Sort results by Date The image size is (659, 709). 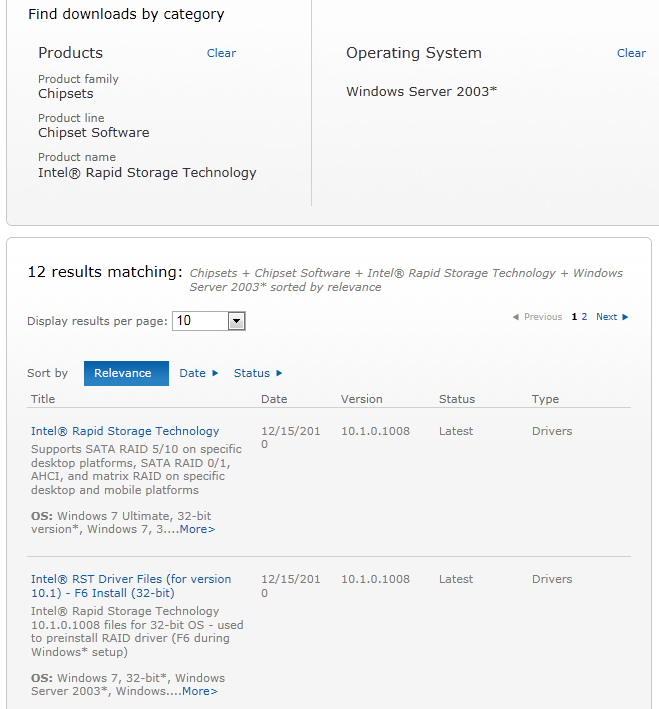point(192,373)
